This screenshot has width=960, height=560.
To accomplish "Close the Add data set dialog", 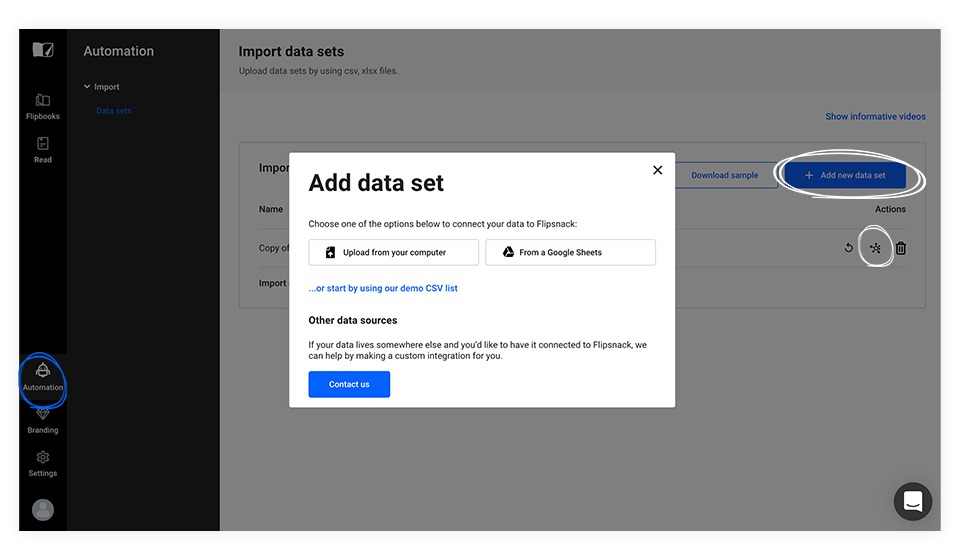I will [x=658, y=170].
